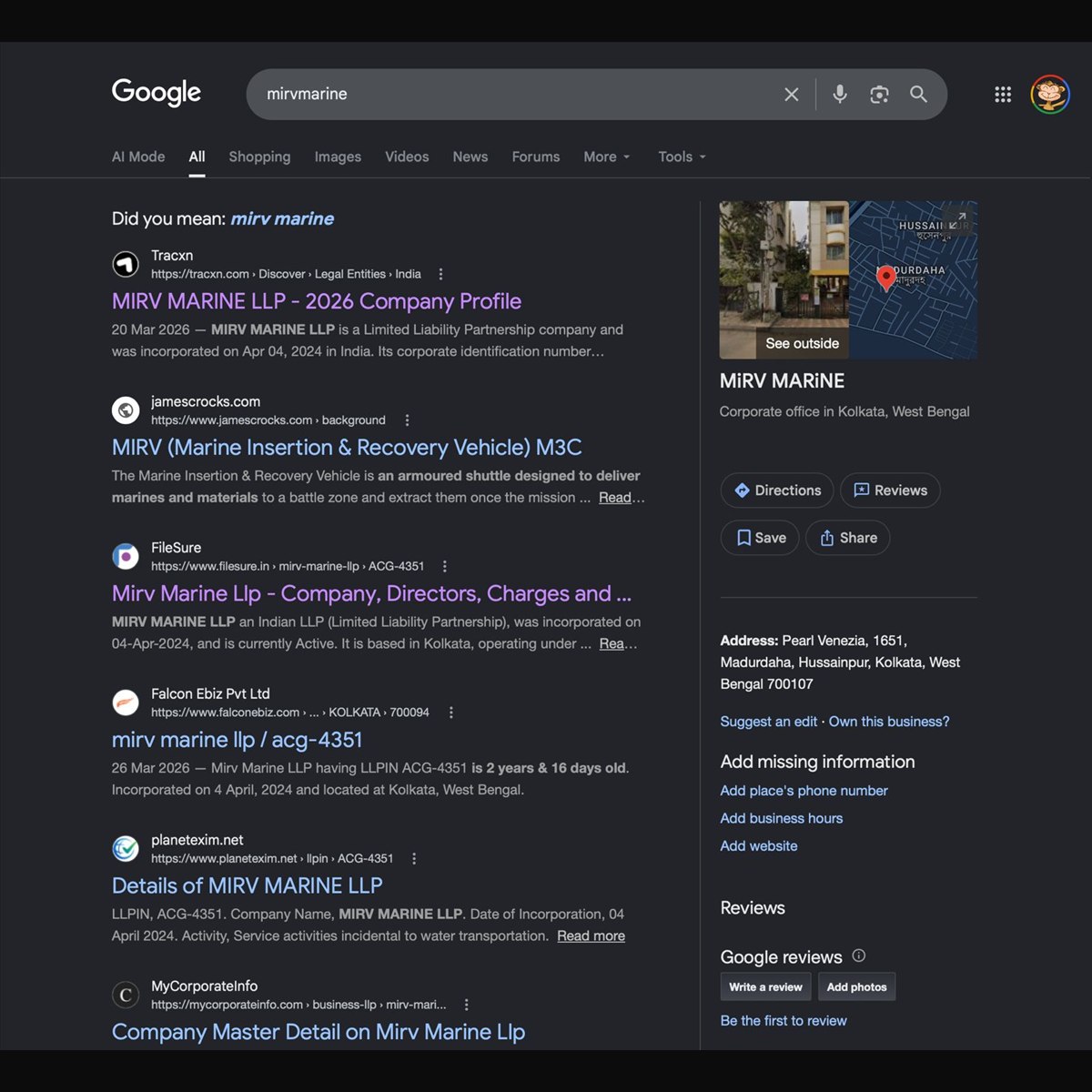Switch to News tab
Image resolution: width=1092 pixels, height=1092 pixels.
click(x=470, y=157)
